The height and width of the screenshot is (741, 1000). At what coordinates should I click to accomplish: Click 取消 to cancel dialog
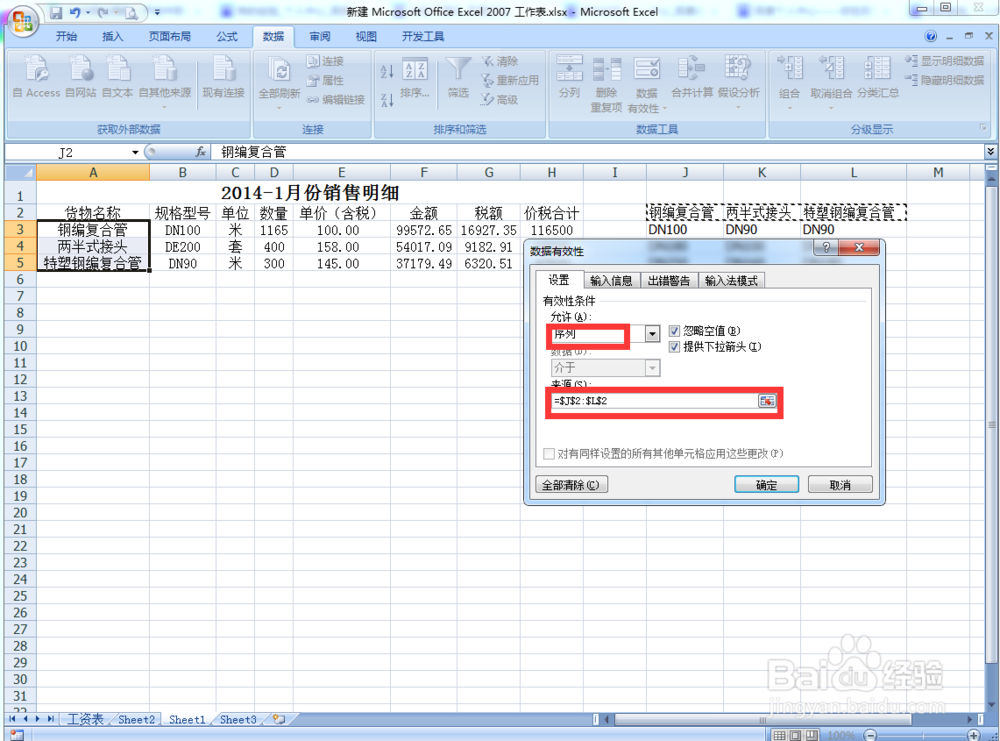pyautogui.click(x=840, y=485)
